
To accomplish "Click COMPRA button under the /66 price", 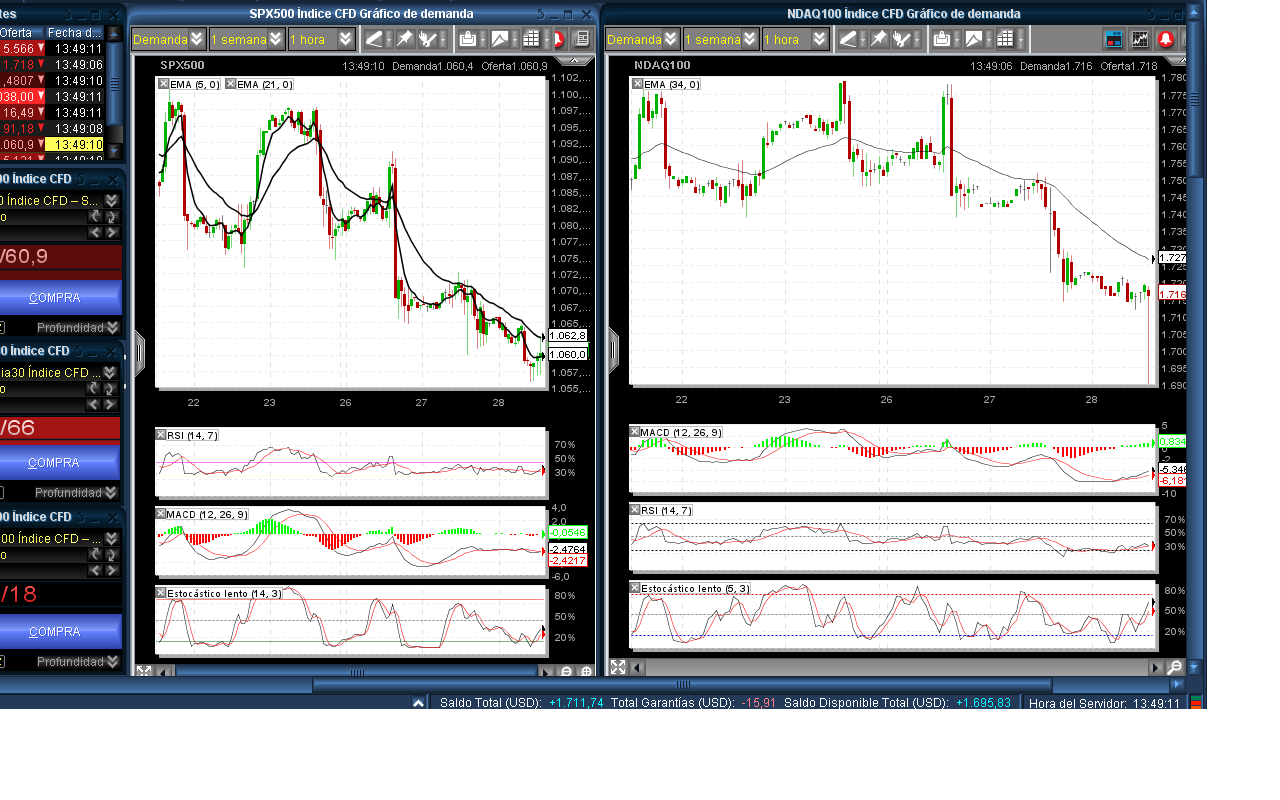I will [60, 463].
